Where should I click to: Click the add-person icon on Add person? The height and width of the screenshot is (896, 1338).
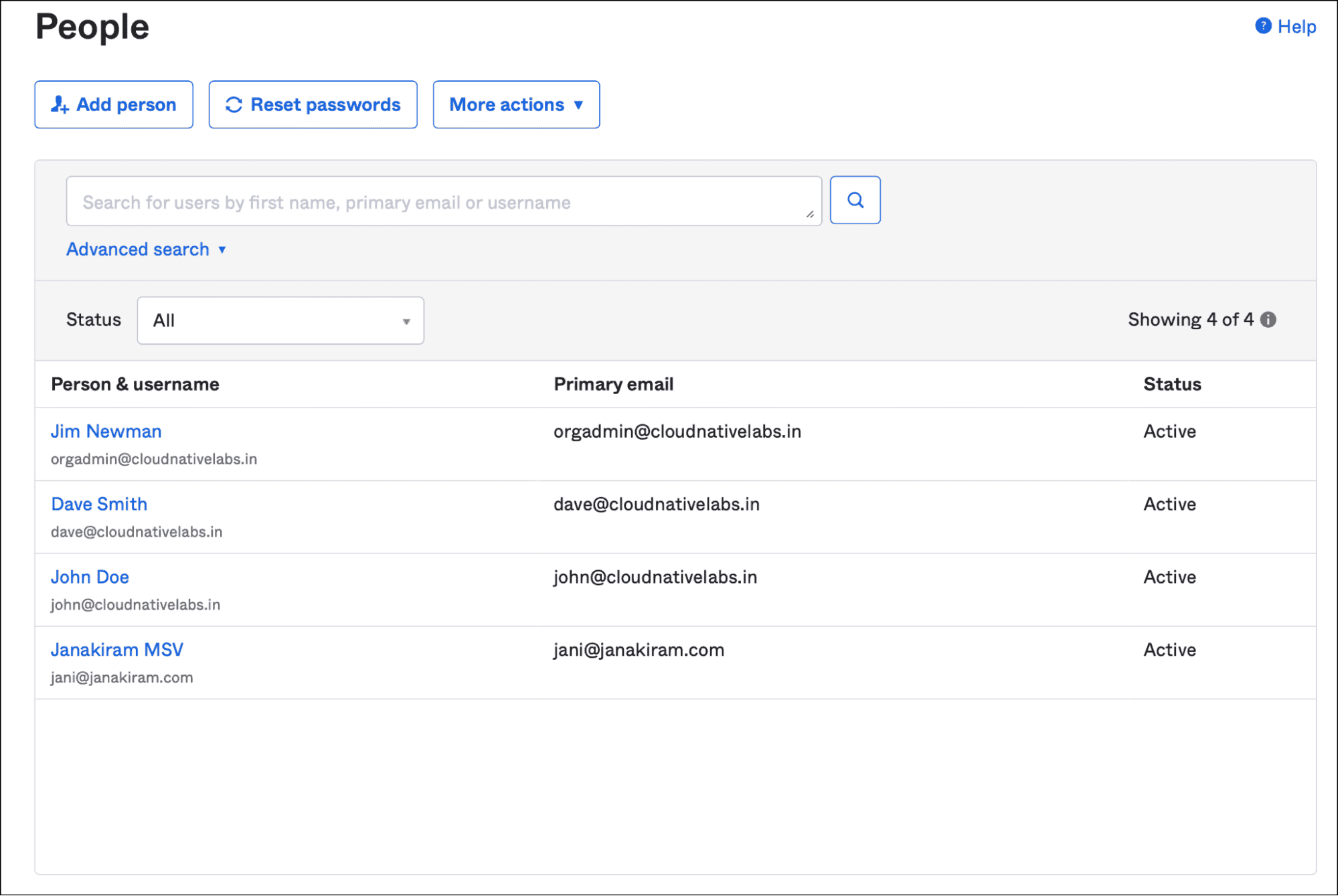[x=60, y=104]
